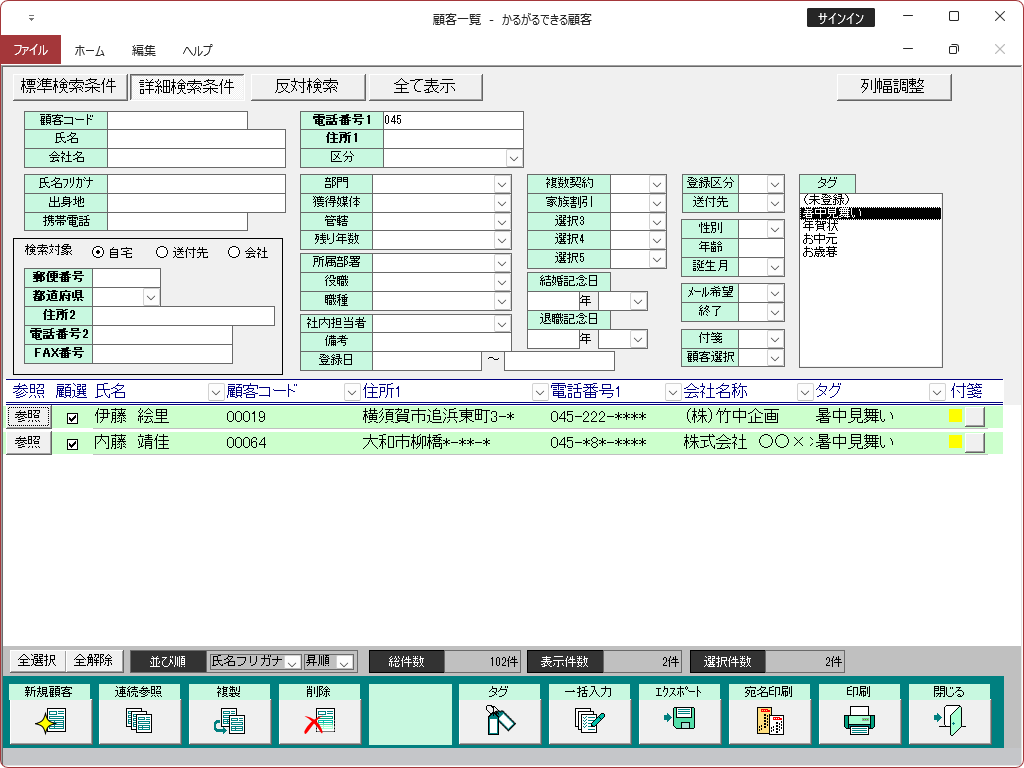
Task: Launch the エクスポート export icon
Action: click(680, 720)
